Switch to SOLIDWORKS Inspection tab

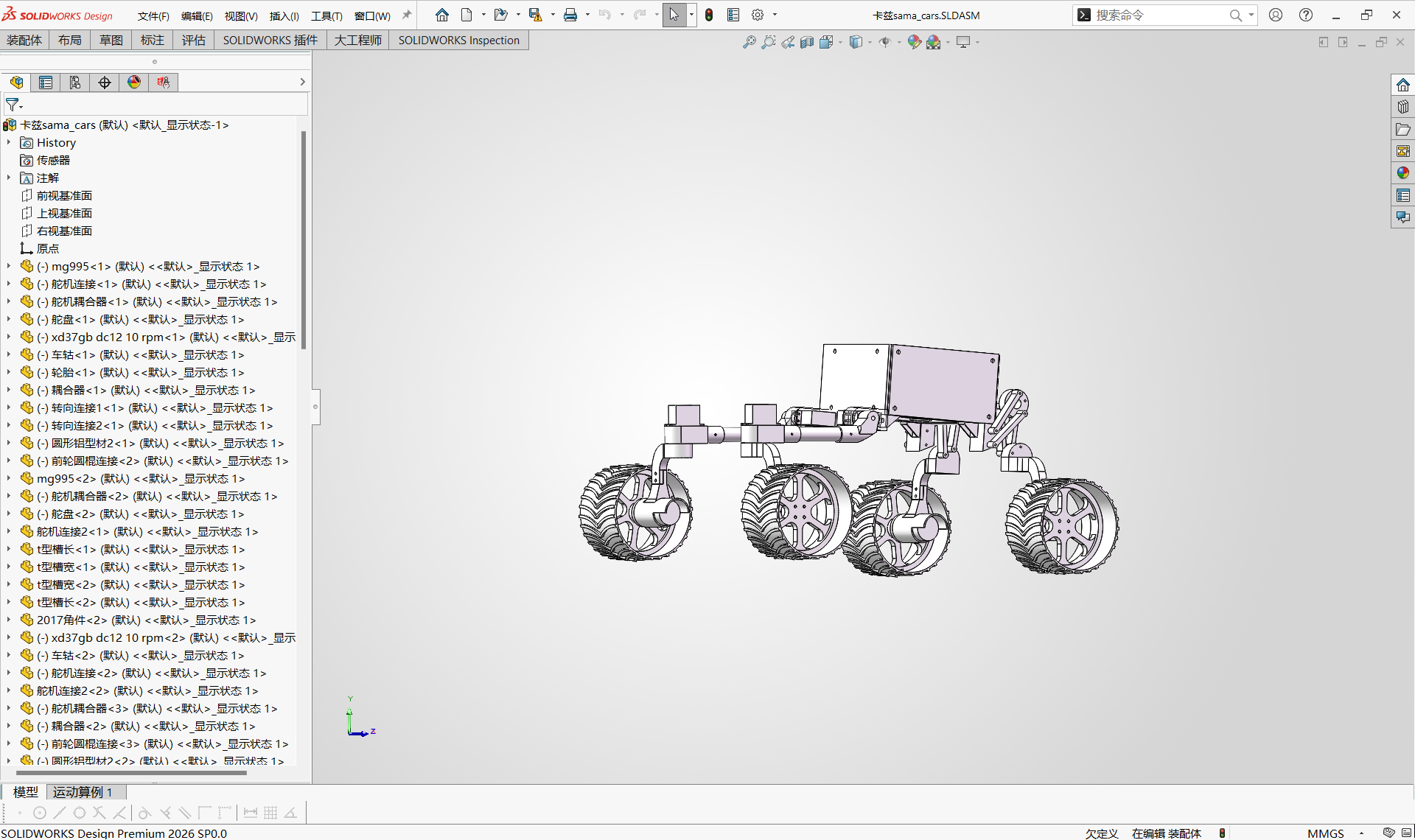(x=459, y=41)
